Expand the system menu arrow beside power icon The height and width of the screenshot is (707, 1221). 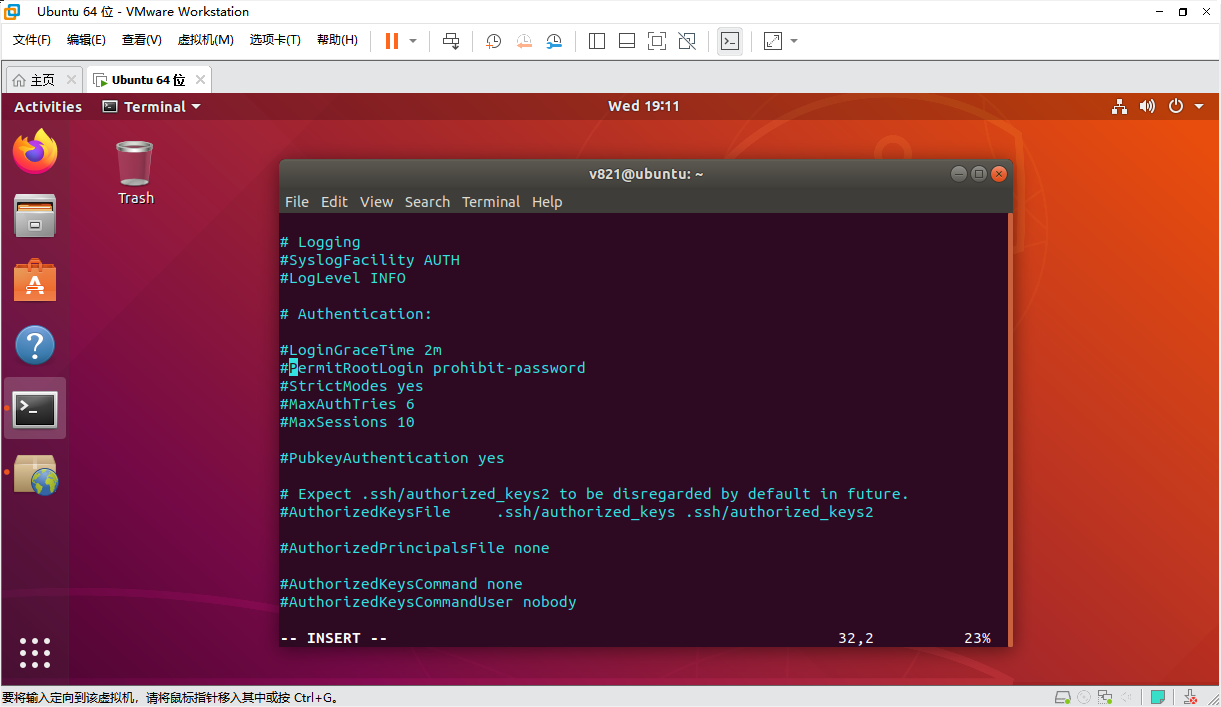click(x=1198, y=107)
